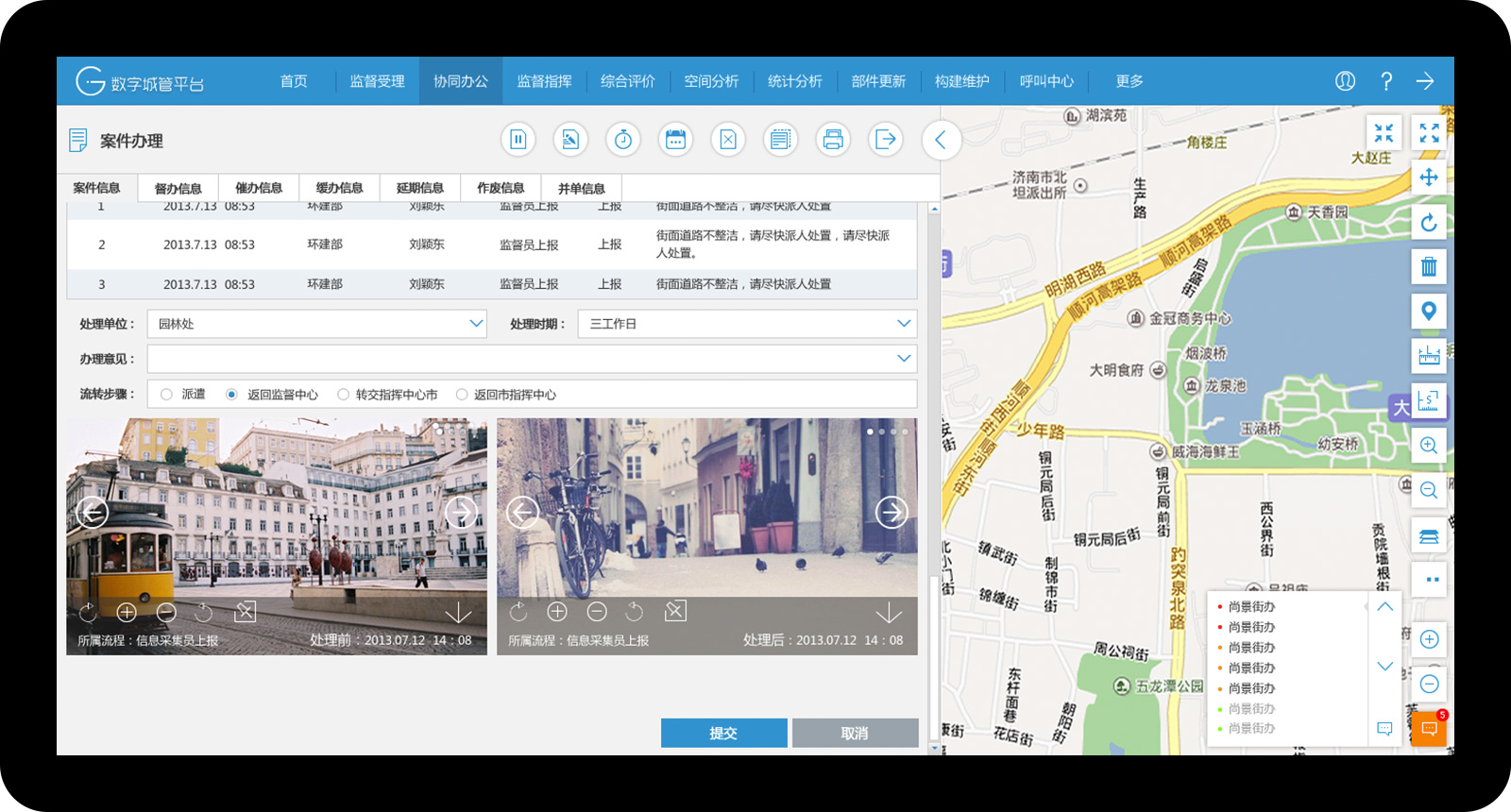Show next image in the tram photo viewer

[x=461, y=513]
